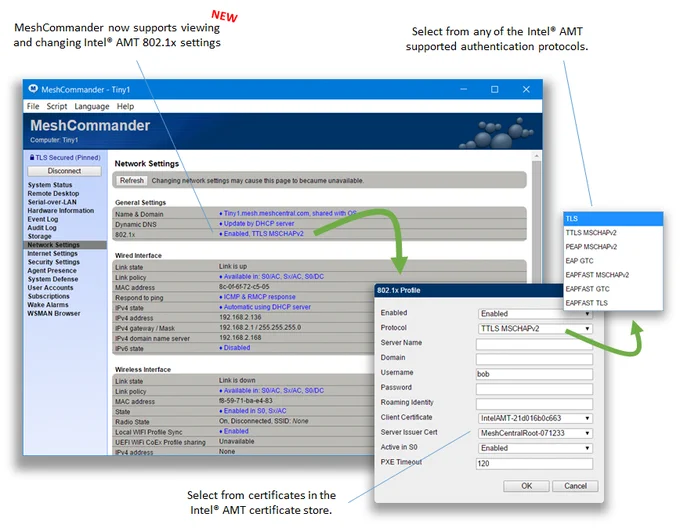Open Subscriptions in the sidebar

49,296
